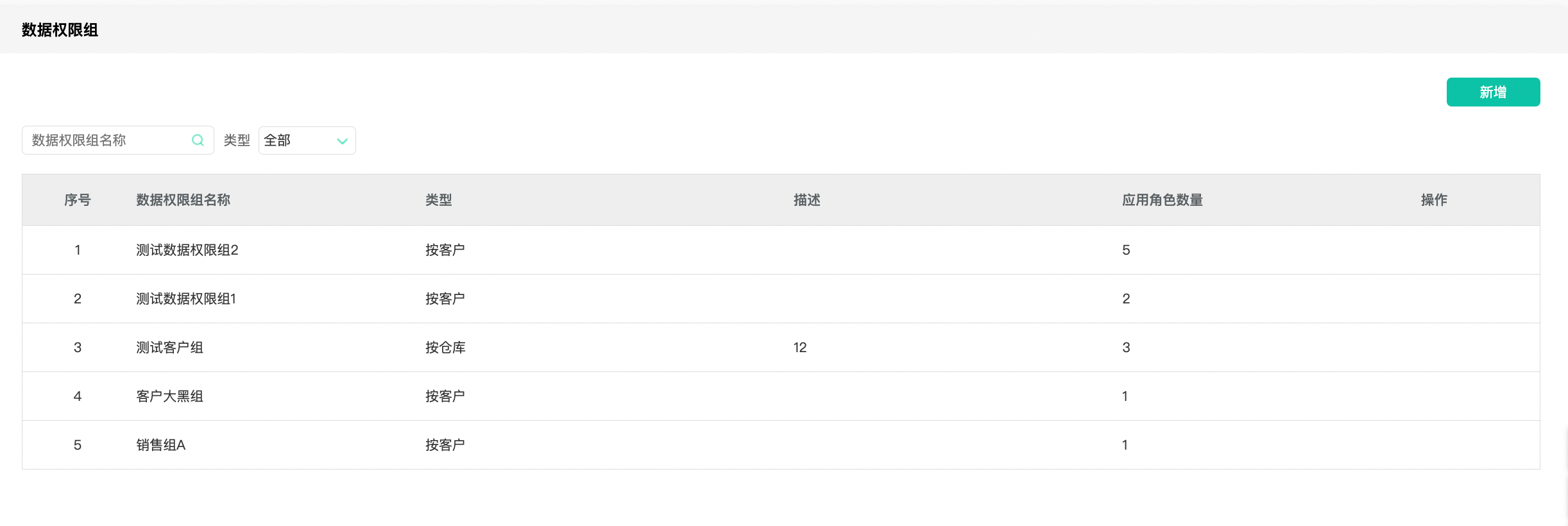Click the search magnifier icon

click(x=198, y=140)
